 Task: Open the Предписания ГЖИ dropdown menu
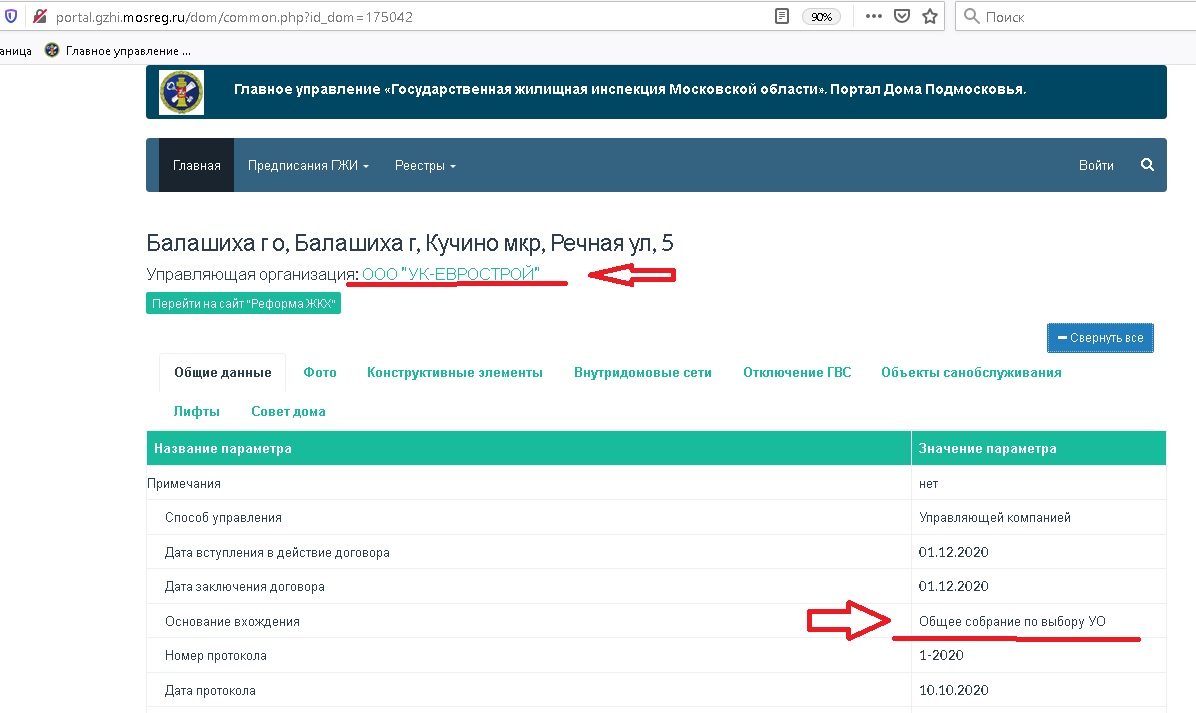click(308, 165)
